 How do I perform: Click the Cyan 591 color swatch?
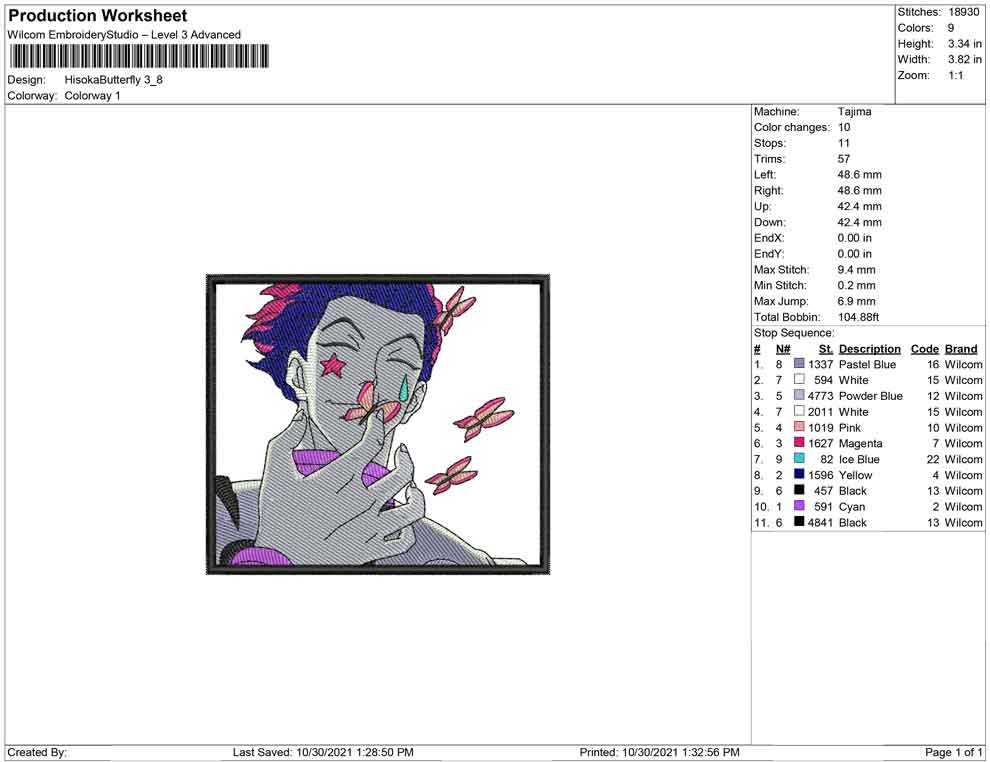(x=799, y=506)
